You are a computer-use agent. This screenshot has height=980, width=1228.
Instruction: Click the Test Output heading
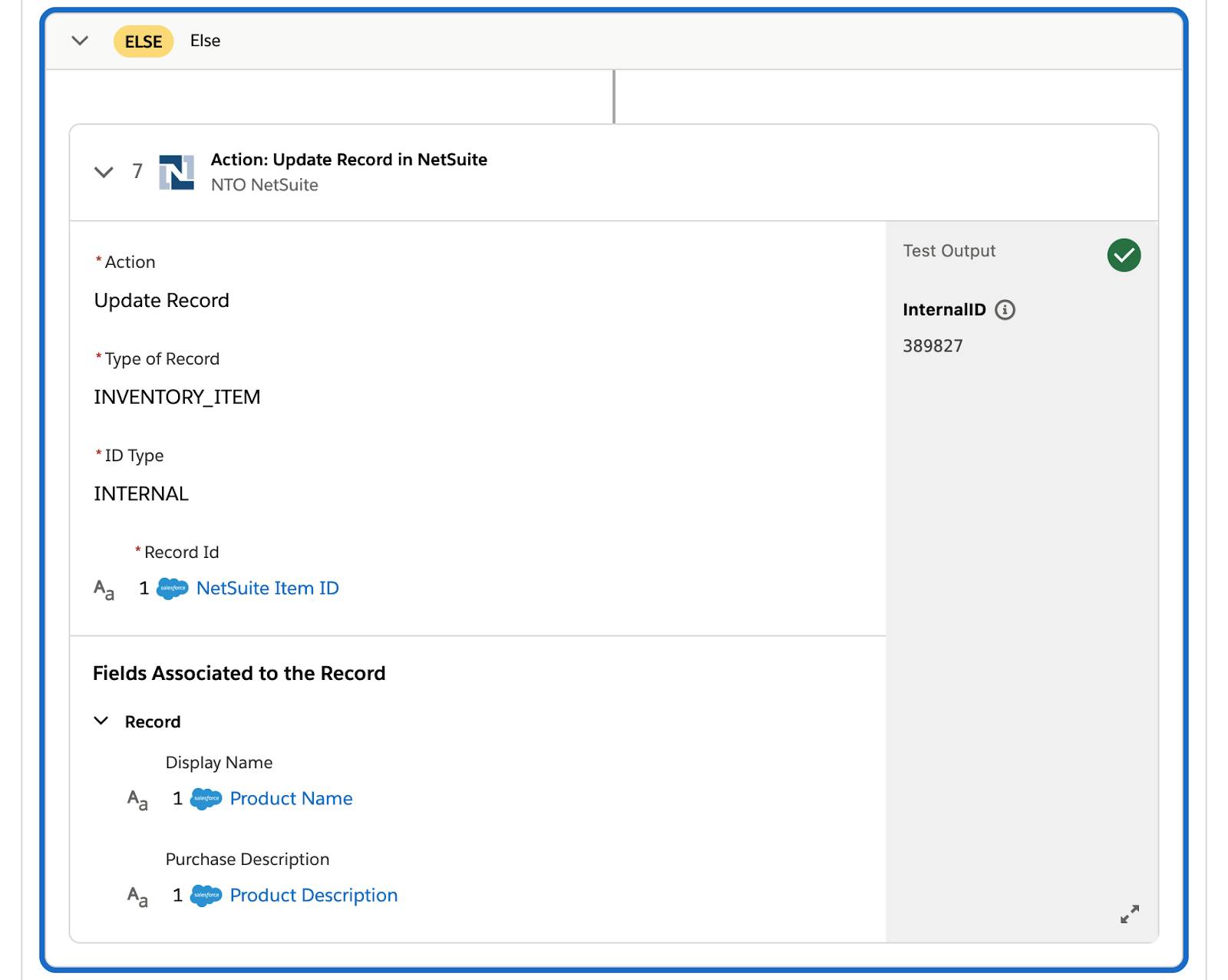949,251
